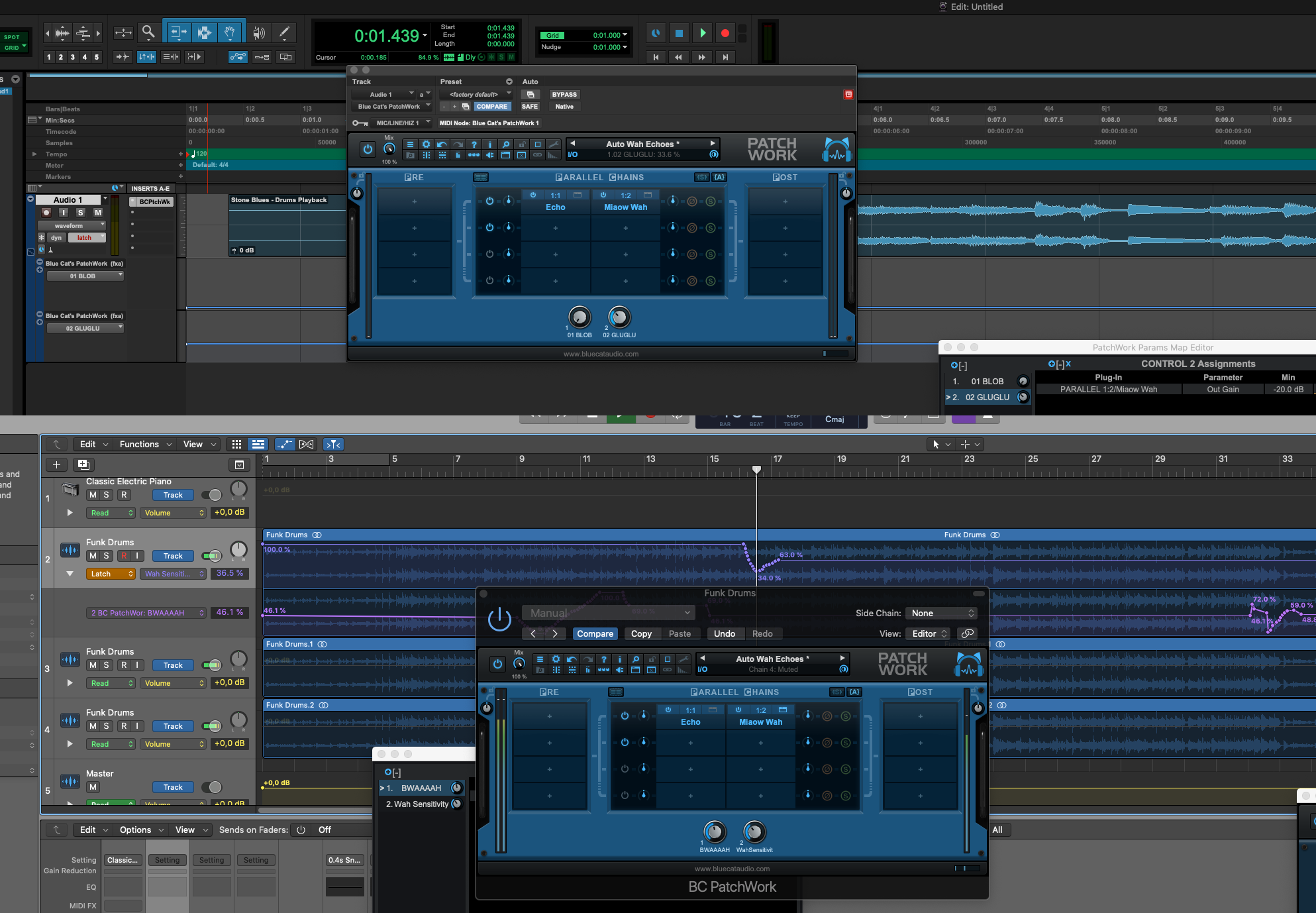Open Side Chain None dropdown

point(942,614)
